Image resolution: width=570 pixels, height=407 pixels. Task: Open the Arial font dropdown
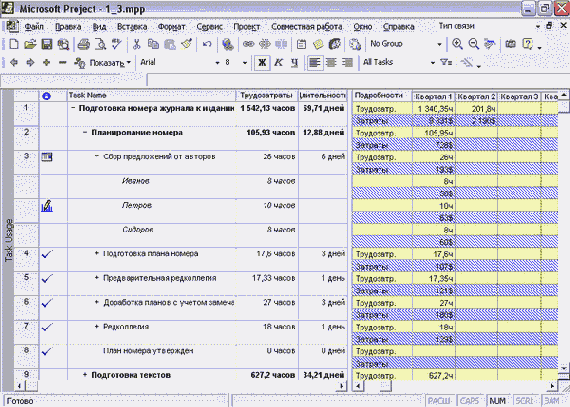tap(217, 63)
